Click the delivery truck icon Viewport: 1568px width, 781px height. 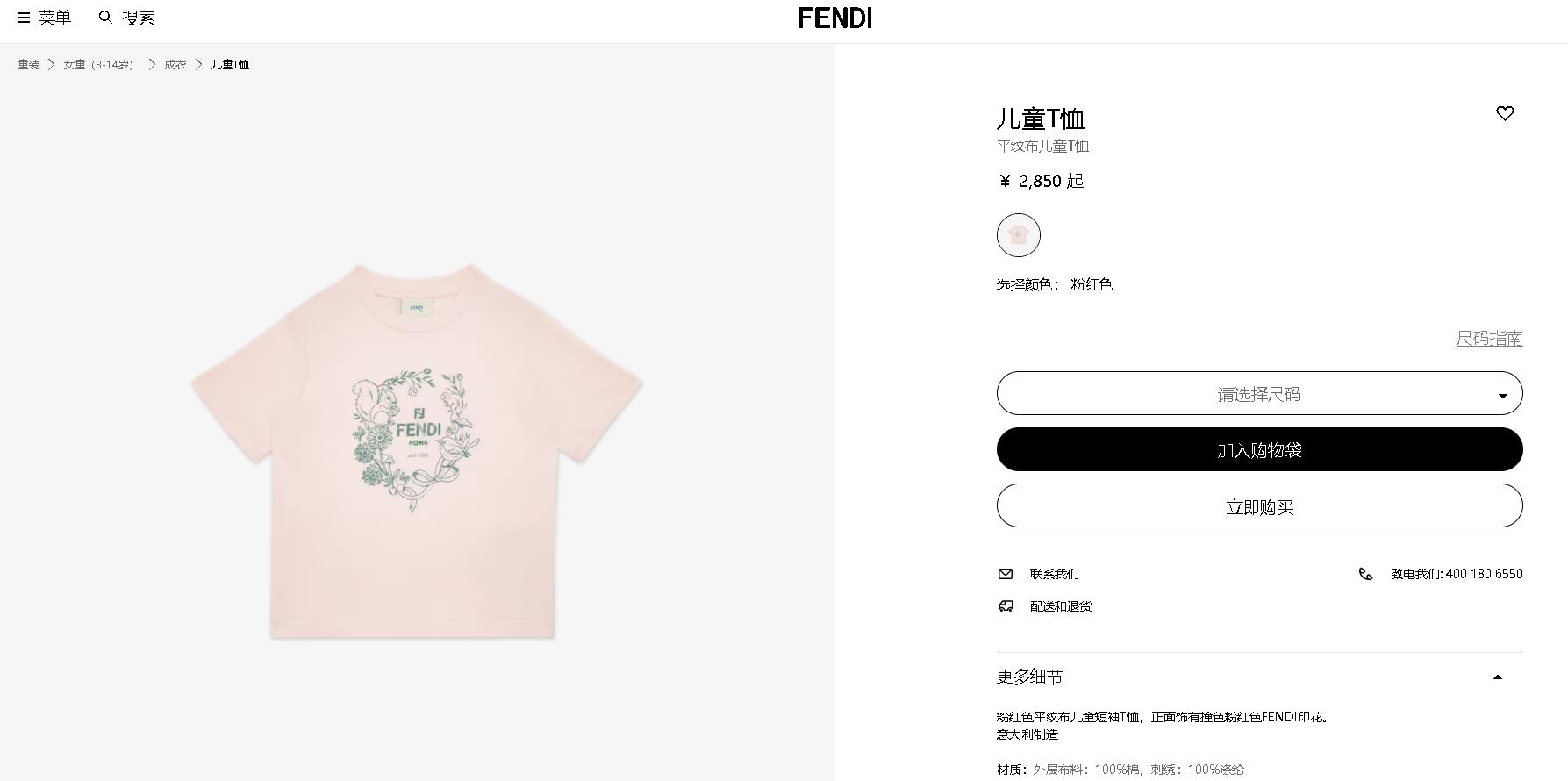1006,606
